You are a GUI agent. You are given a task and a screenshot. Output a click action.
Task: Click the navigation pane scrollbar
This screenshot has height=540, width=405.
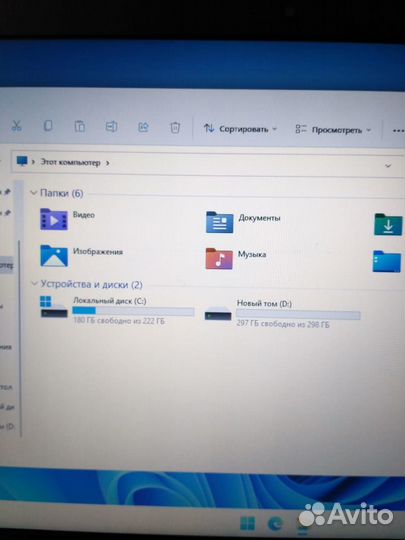[x=20, y=339]
